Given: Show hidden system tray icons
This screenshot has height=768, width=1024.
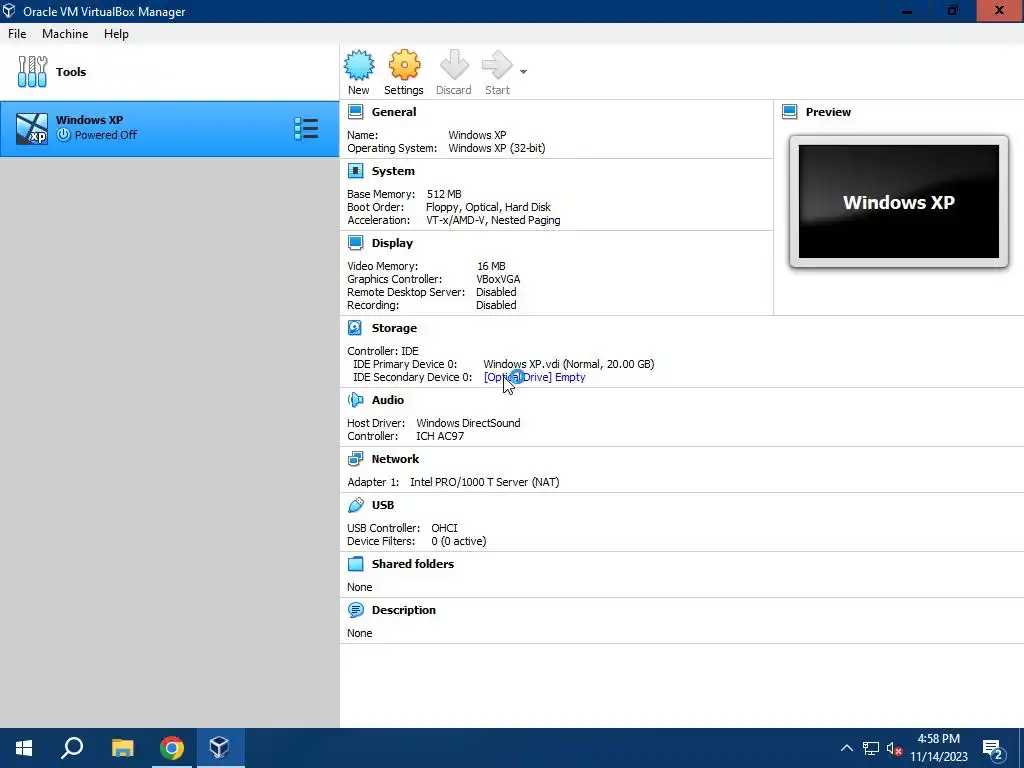Looking at the screenshot, I should tap(846, 748).
